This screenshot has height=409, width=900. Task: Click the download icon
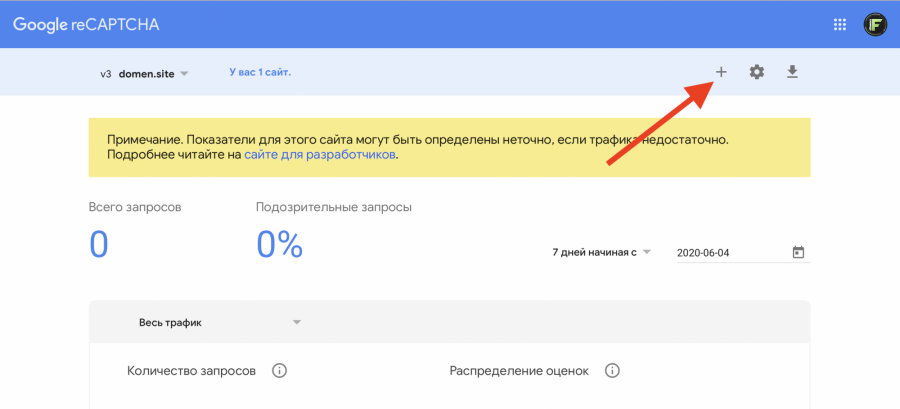[792, 72]
